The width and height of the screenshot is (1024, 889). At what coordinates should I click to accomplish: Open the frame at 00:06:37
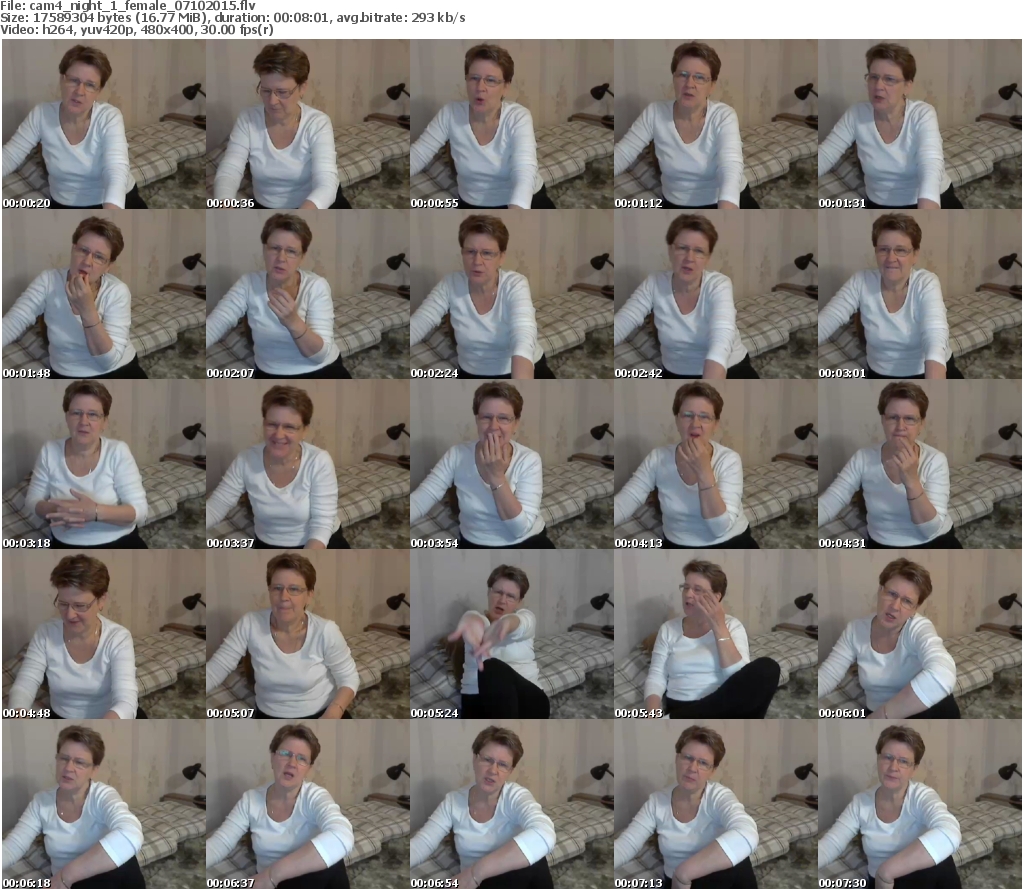pos(308,803)
